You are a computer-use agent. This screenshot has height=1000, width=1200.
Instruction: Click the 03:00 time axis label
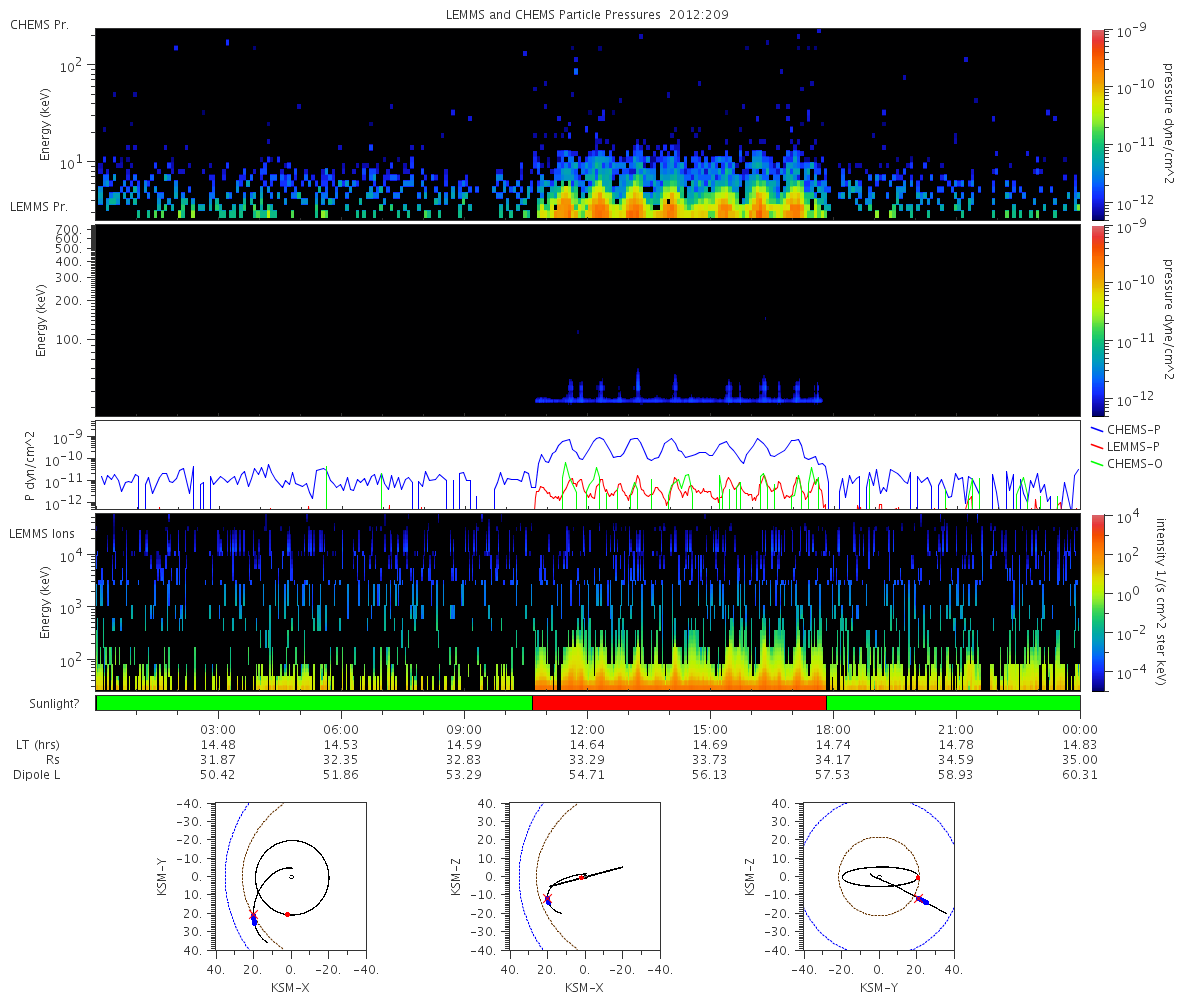click(x=218, y=729)
